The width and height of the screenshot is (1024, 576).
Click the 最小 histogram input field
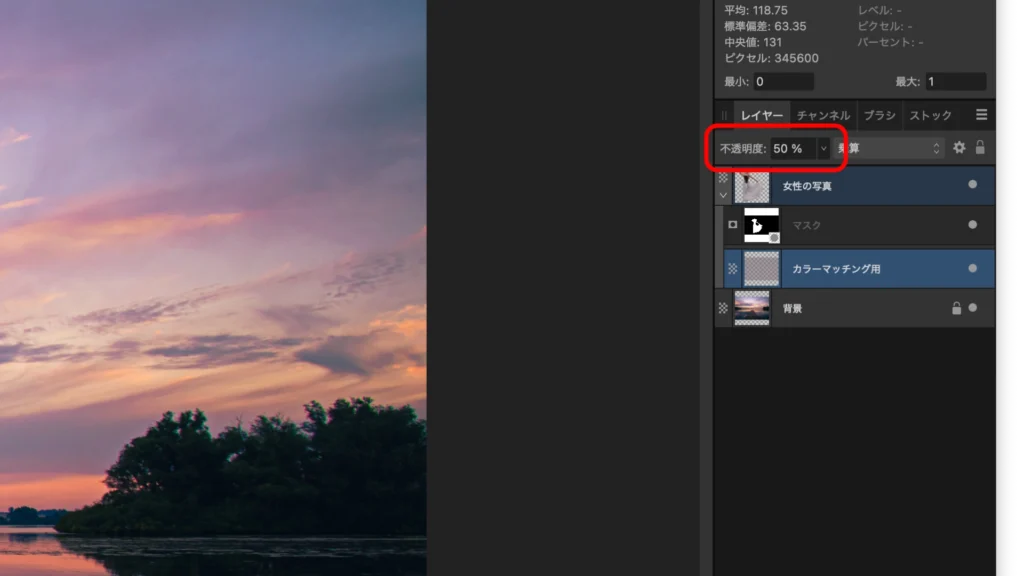784,82
